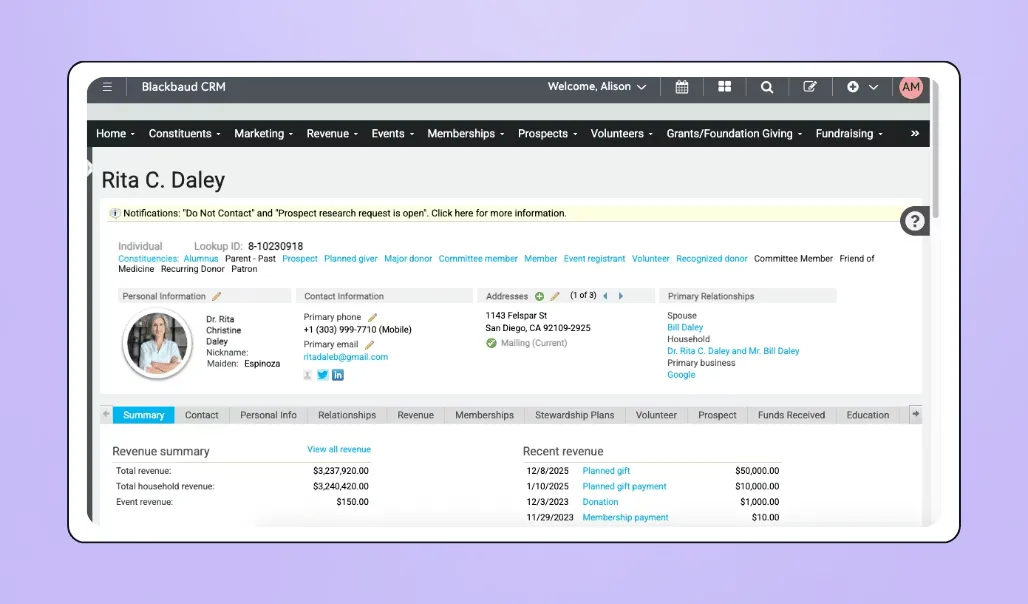Viewport: 1028px width, 604px height.
Task: Switch to the Contact tab
Action: [x=201, y=415]
